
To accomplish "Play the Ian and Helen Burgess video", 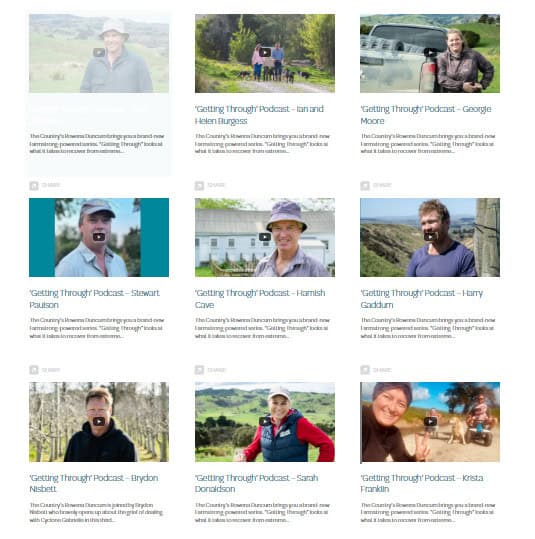I will tap(264, 53).
